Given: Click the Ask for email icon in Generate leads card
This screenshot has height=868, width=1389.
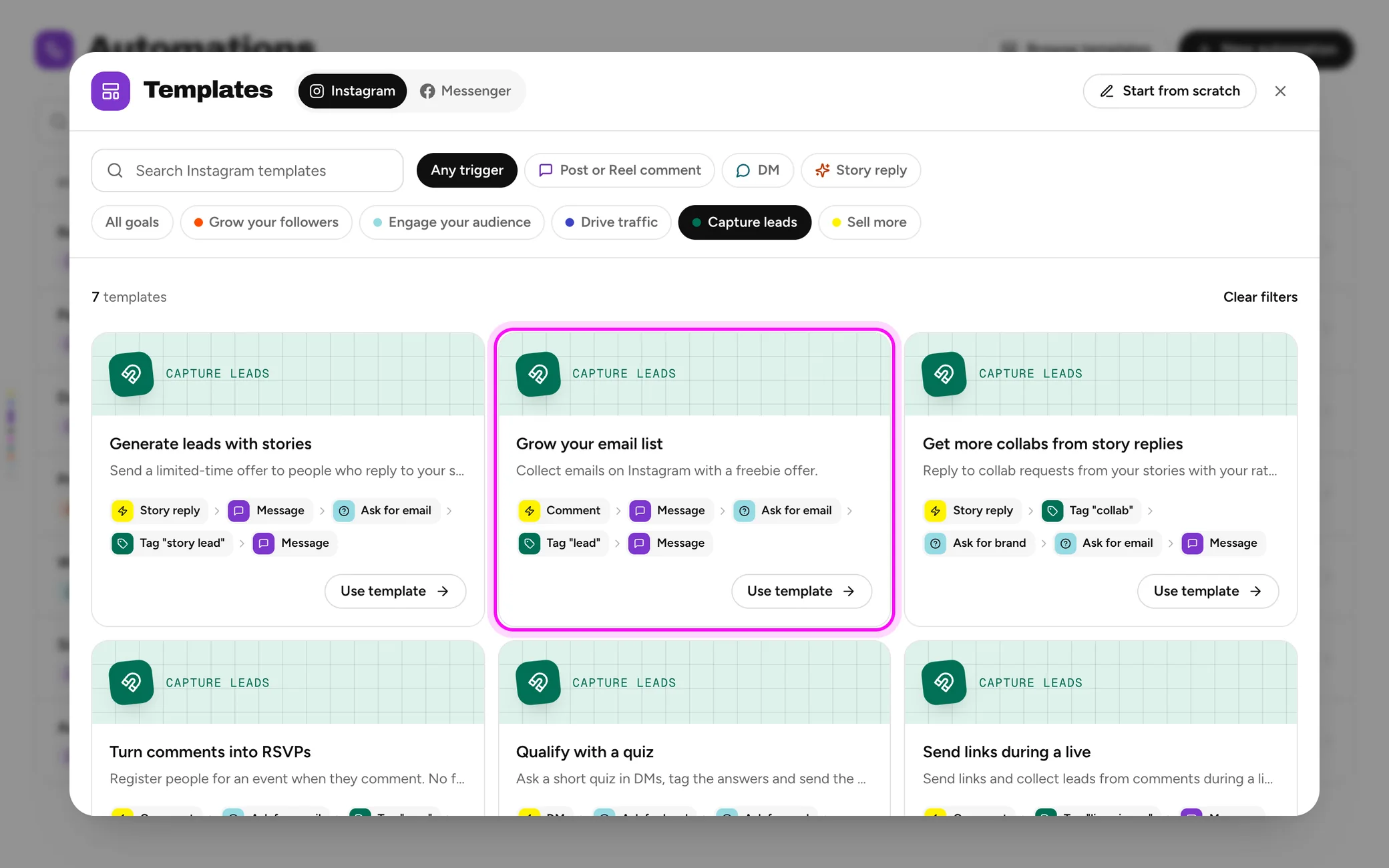Looking at the screenshot, I should [x=344, y=511].
